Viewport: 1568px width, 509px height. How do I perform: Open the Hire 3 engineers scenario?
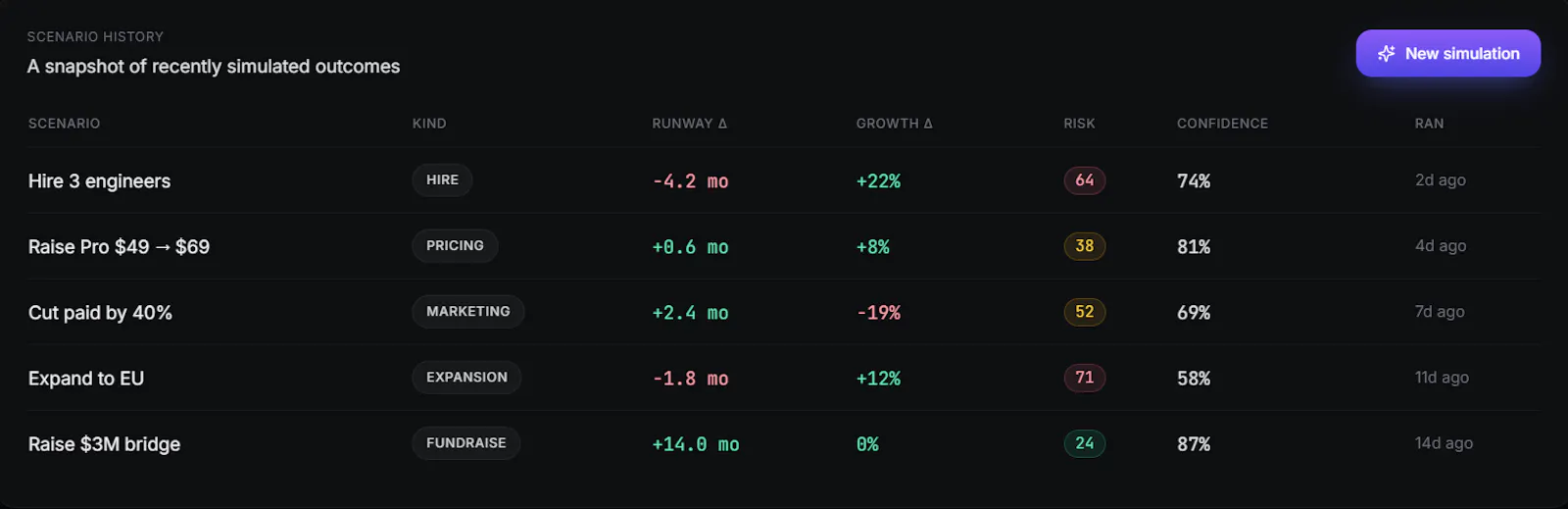click(x=99, y=181)
